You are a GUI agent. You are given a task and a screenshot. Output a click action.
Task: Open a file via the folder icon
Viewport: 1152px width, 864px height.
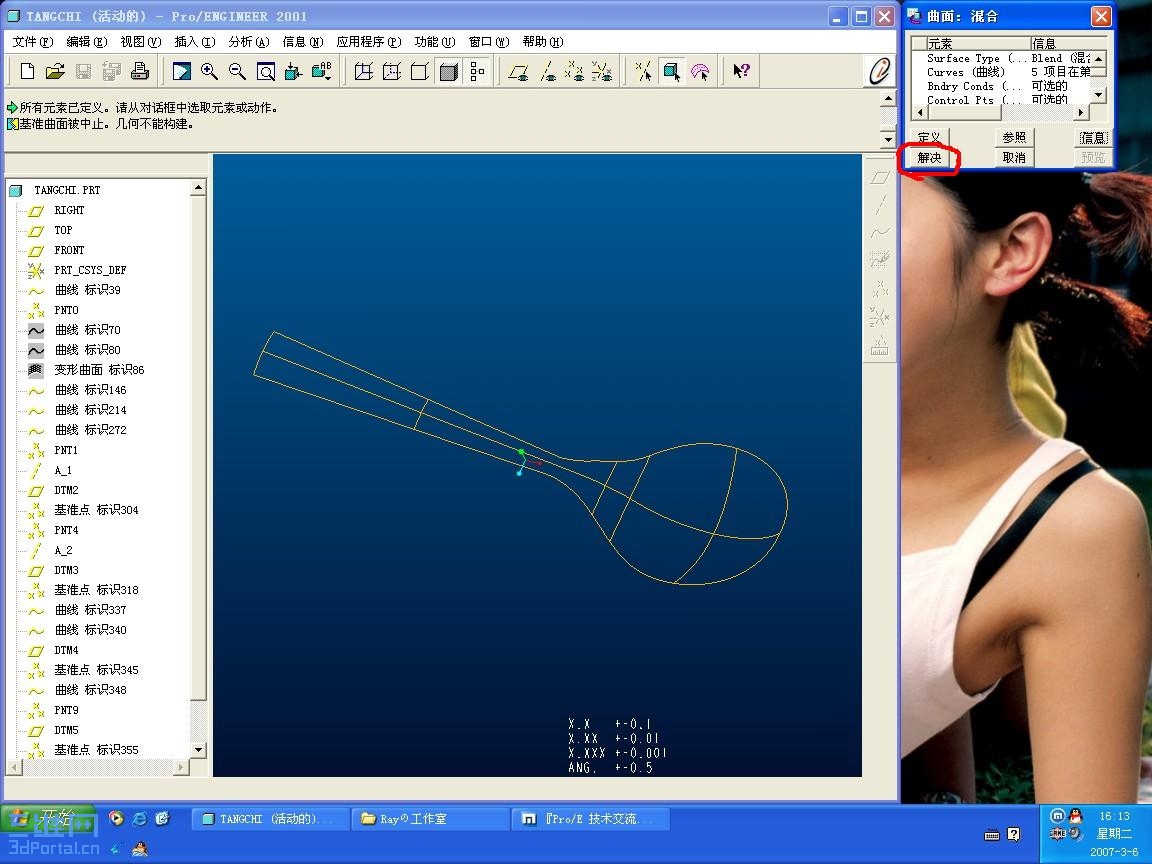55,71
